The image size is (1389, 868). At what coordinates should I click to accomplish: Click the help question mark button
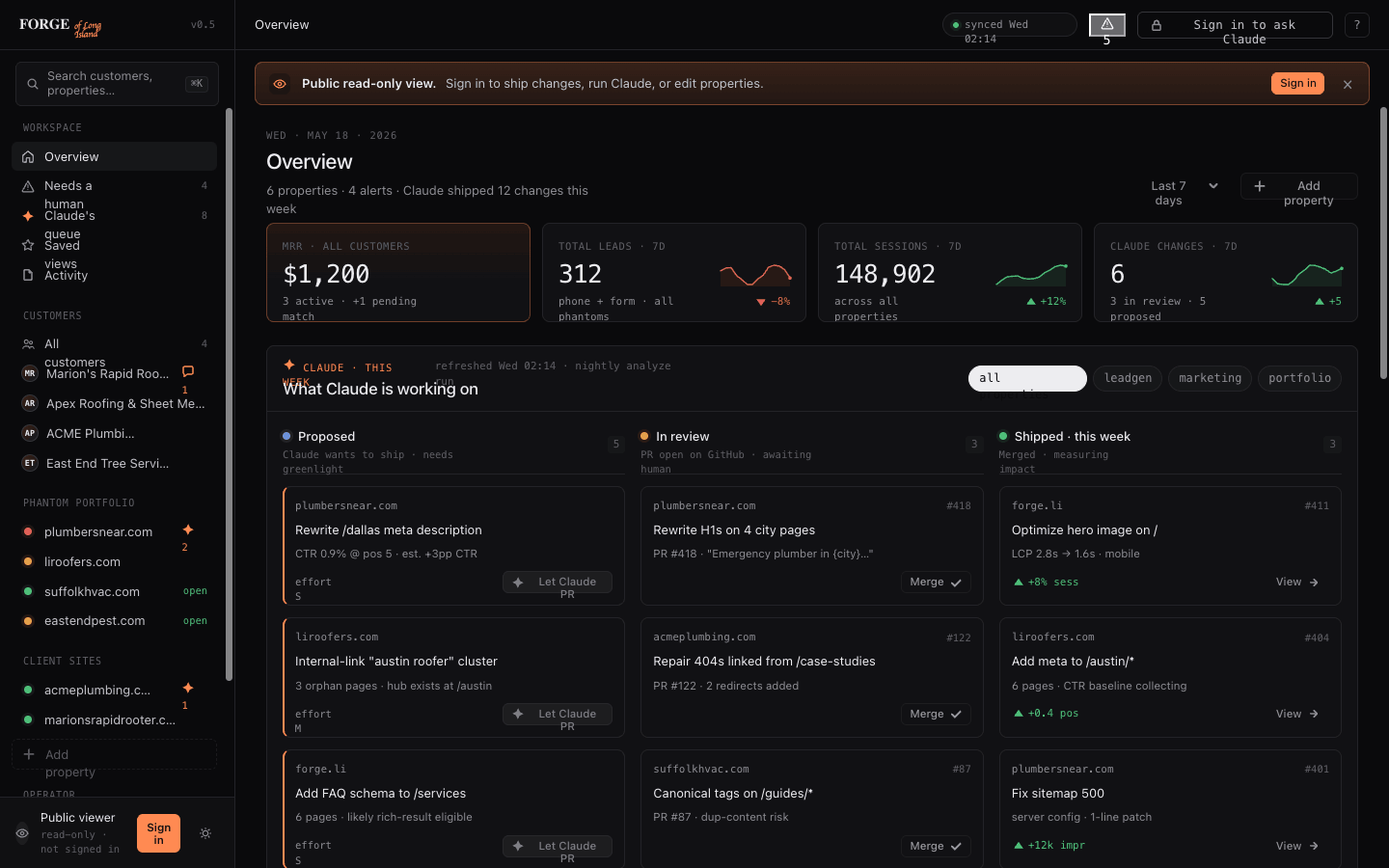pyautogui.click(x=1357, y=25)
